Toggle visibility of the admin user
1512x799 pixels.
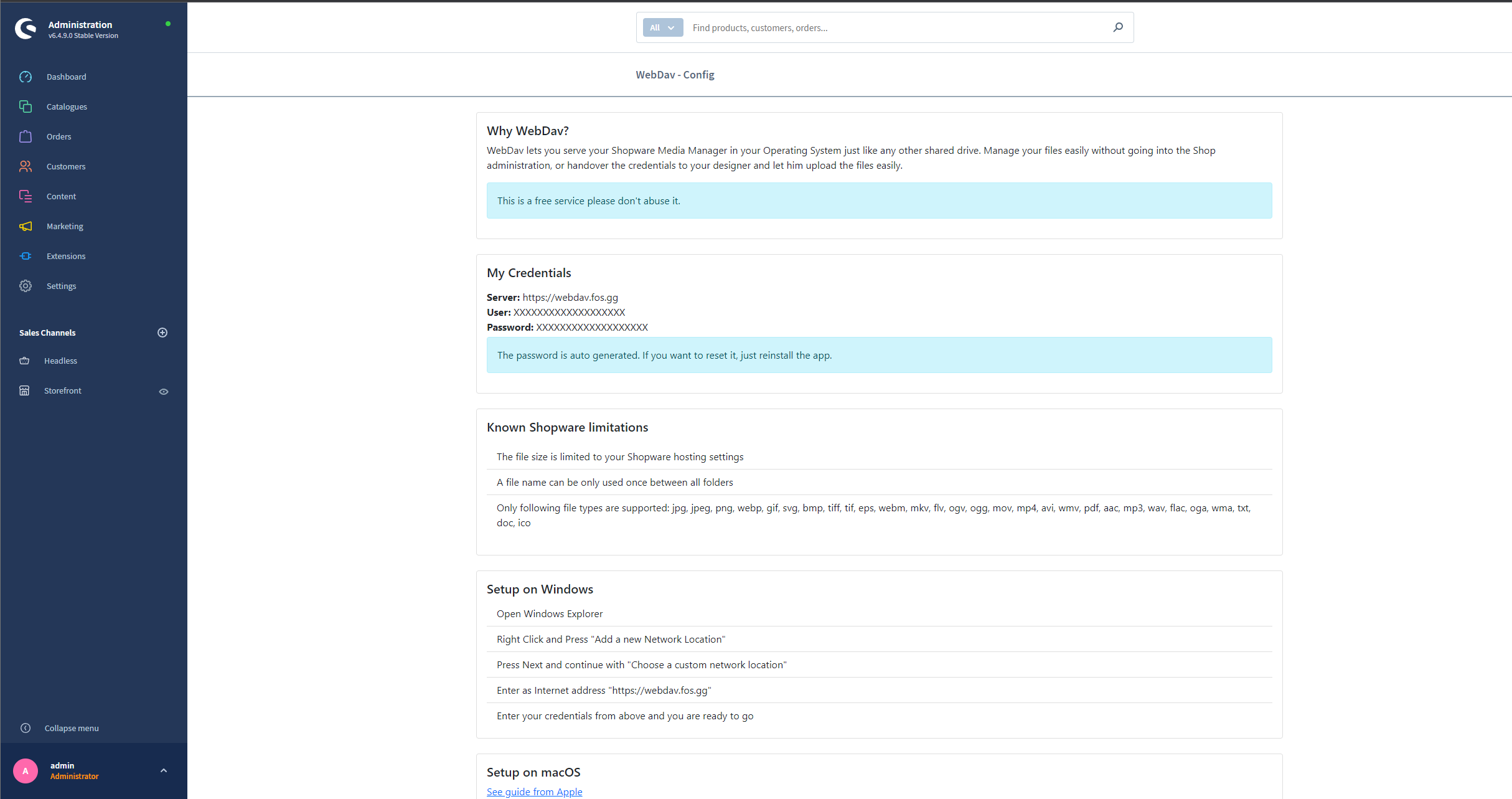point(164,770)
